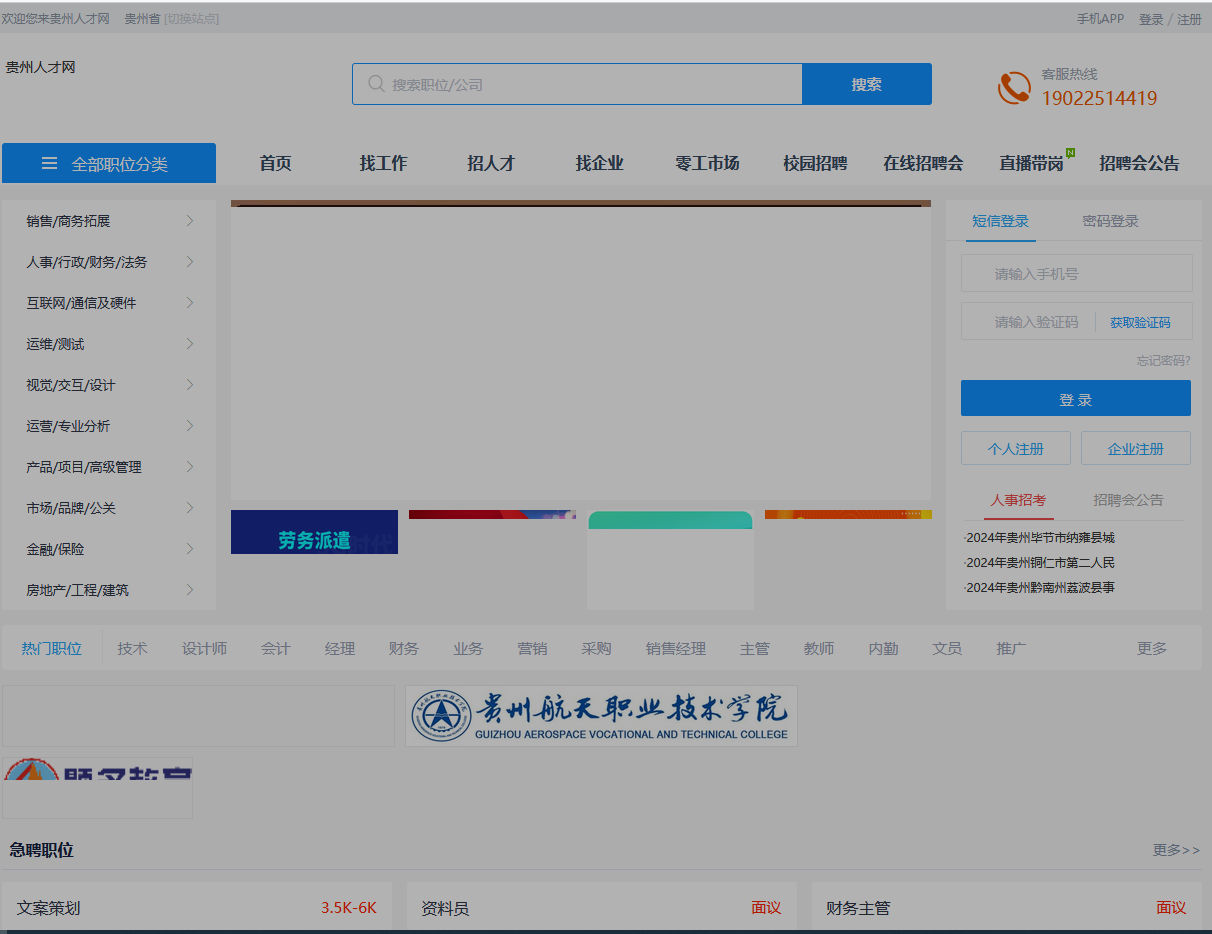Click the orange customer service phone icon

tap(1014, 88)
